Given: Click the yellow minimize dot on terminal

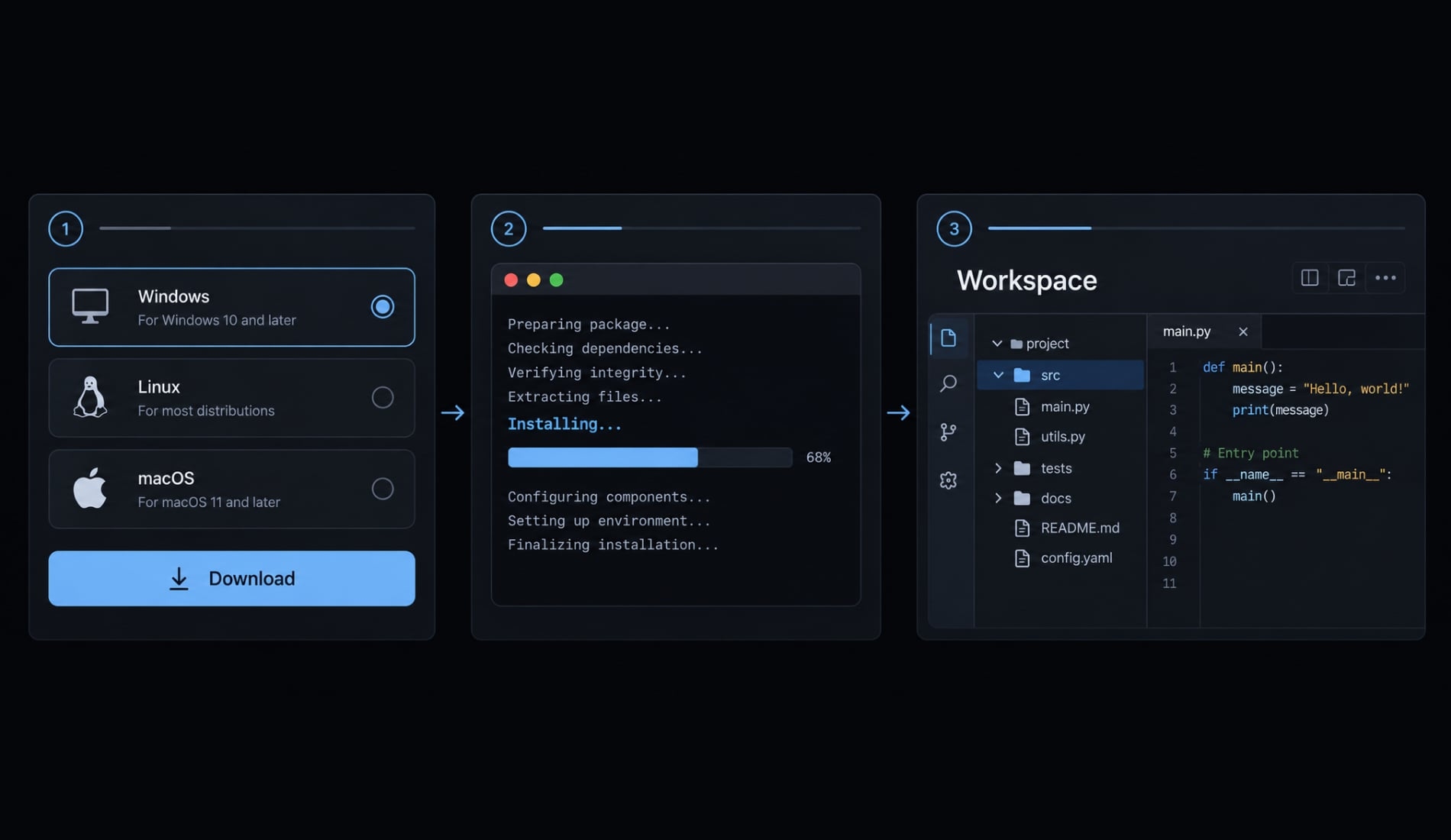Looking at the screenshot, I should 534,280.
